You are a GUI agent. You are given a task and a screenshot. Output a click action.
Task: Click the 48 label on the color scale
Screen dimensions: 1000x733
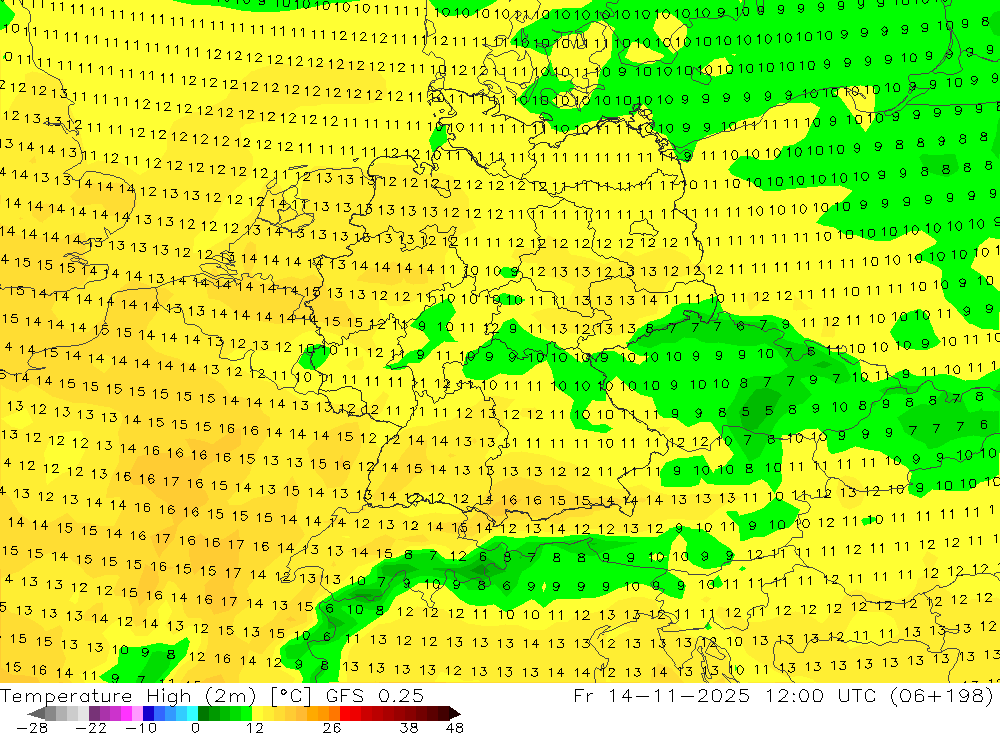coord(455,727)
